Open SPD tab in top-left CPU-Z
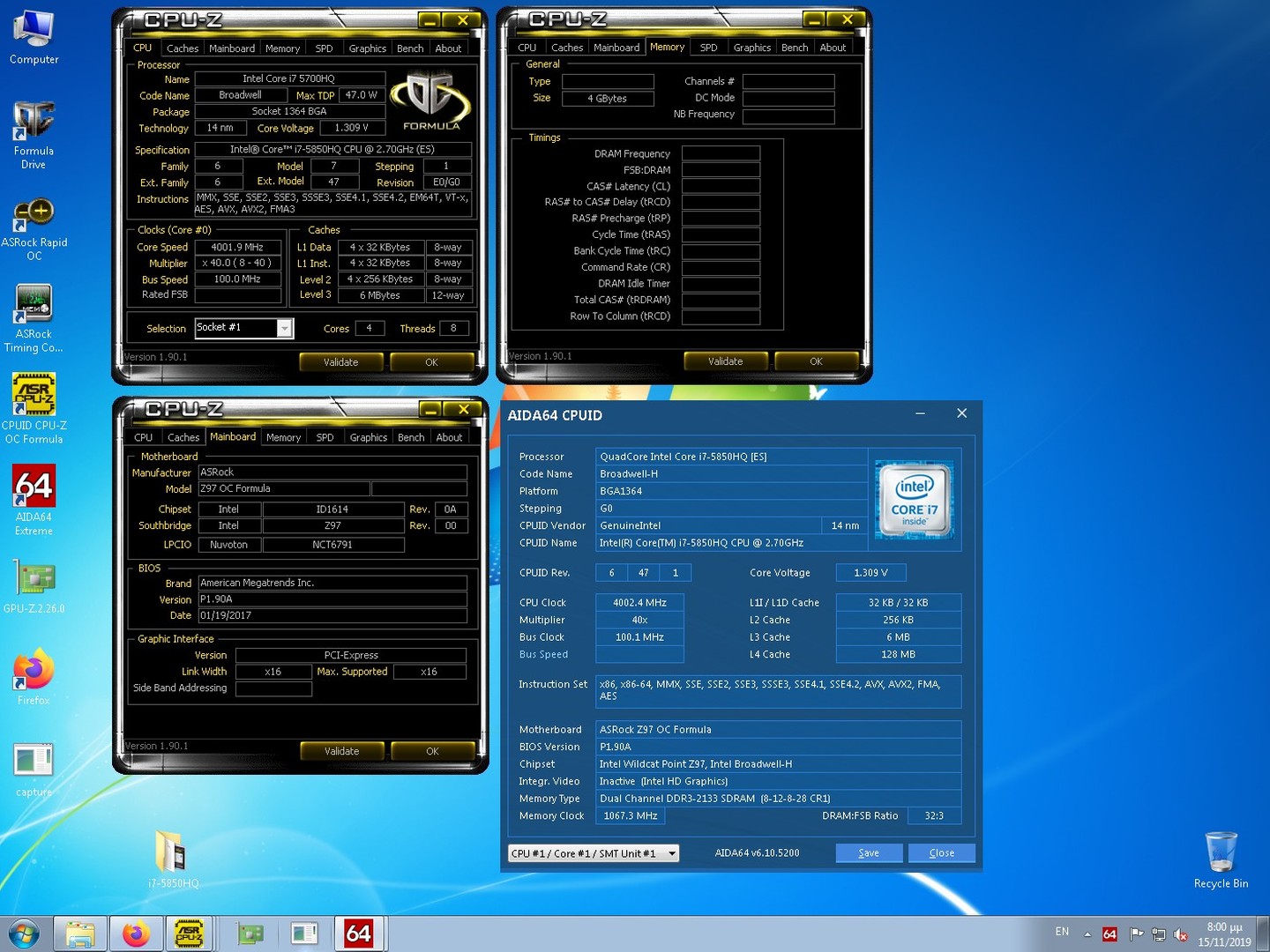The height and width of the screenshot is (952, 1270). 325,48
